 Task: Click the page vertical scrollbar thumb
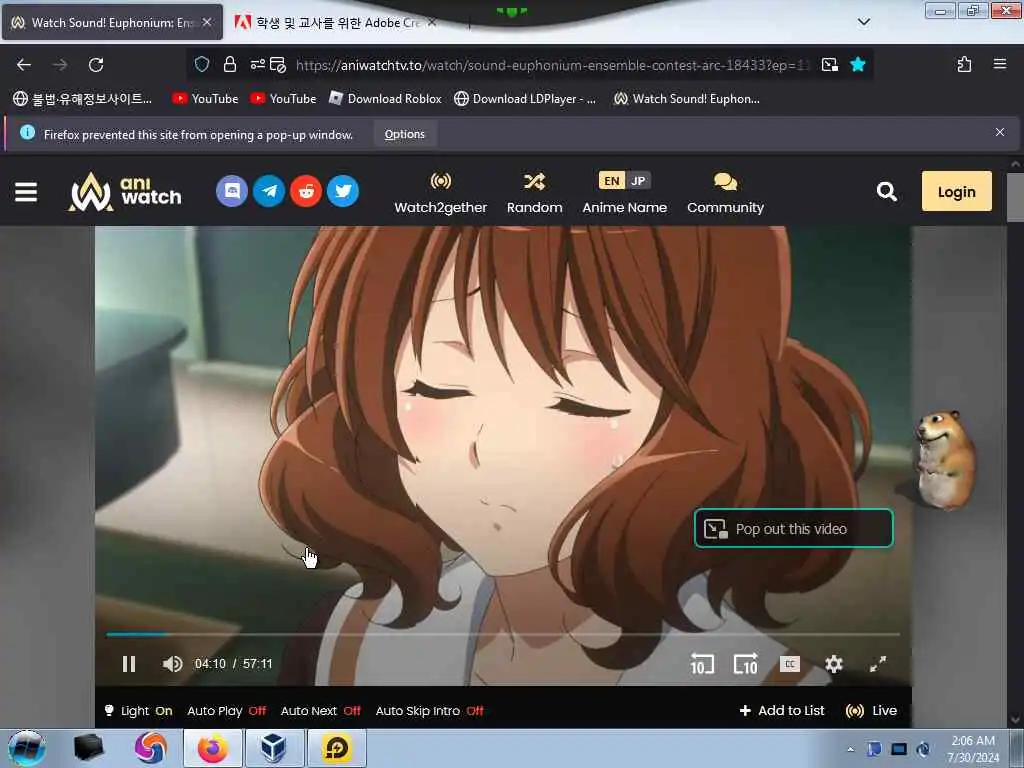click(x=1014, y=197)
